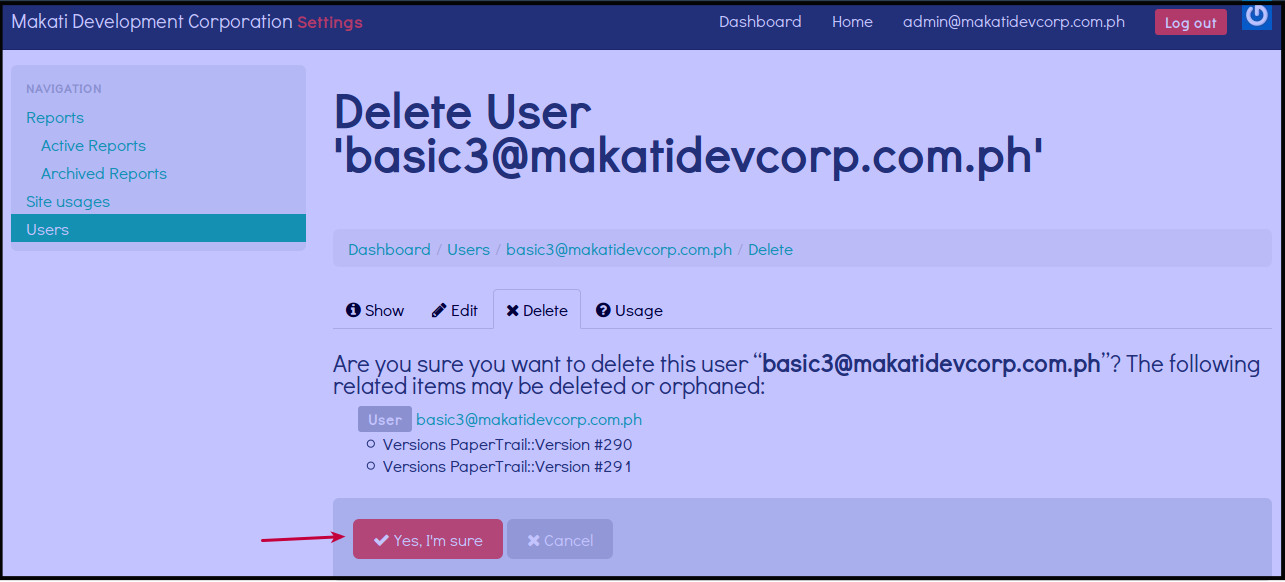Screen dimensions: 1285x582
Task: Log out of the admin account
Action: 1190,22
